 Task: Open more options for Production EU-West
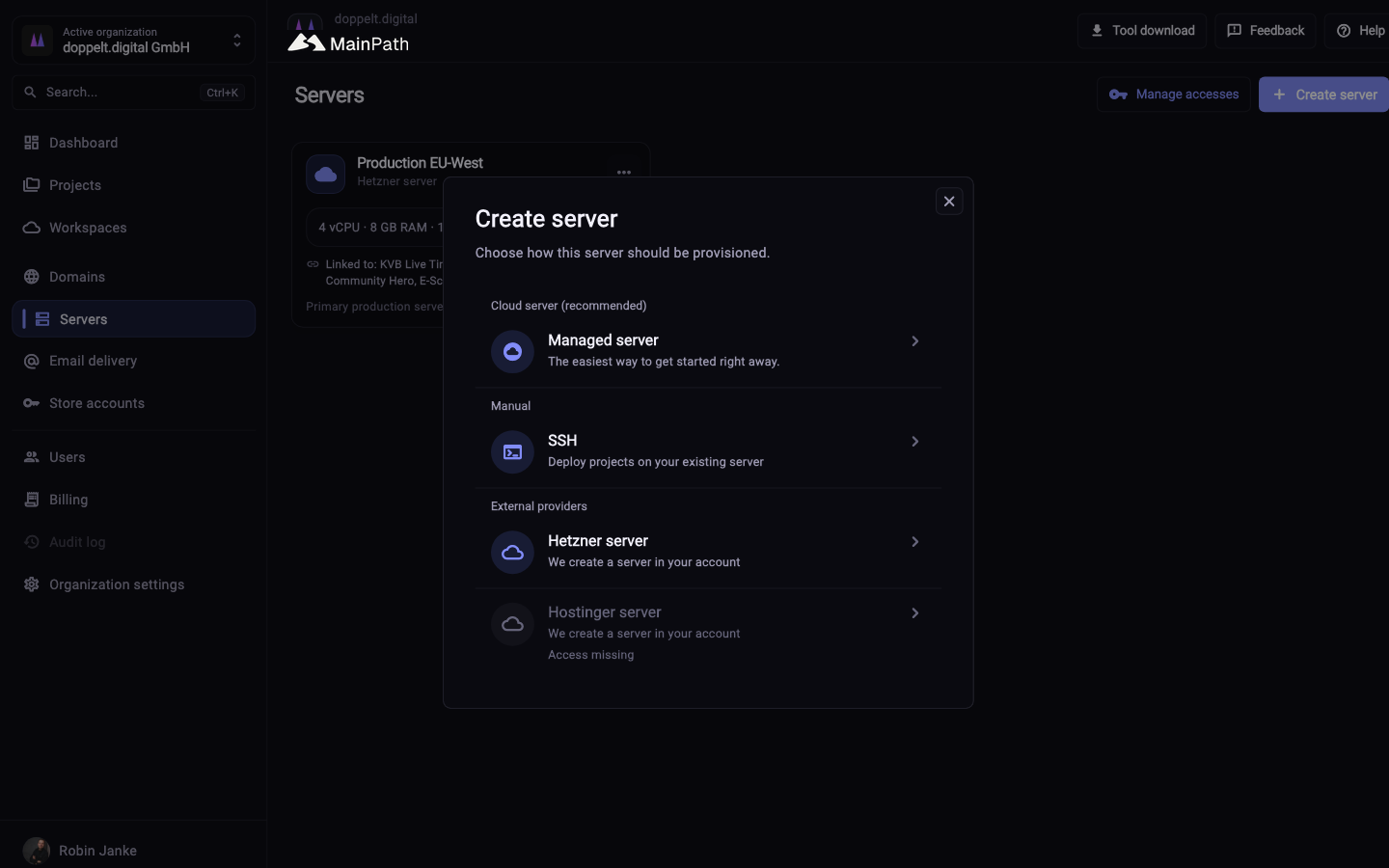point(624,173)
